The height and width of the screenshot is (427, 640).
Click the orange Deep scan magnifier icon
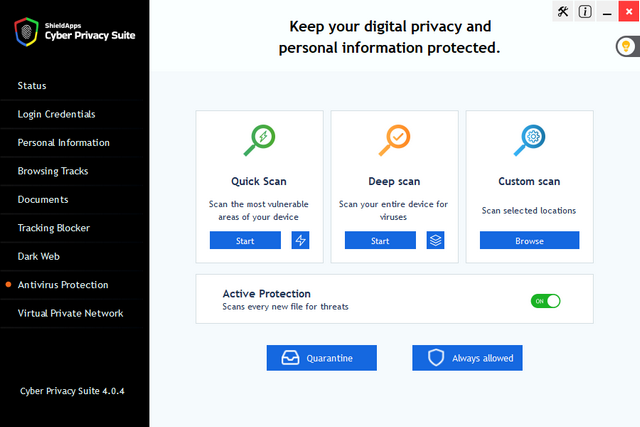pos(394,140)
